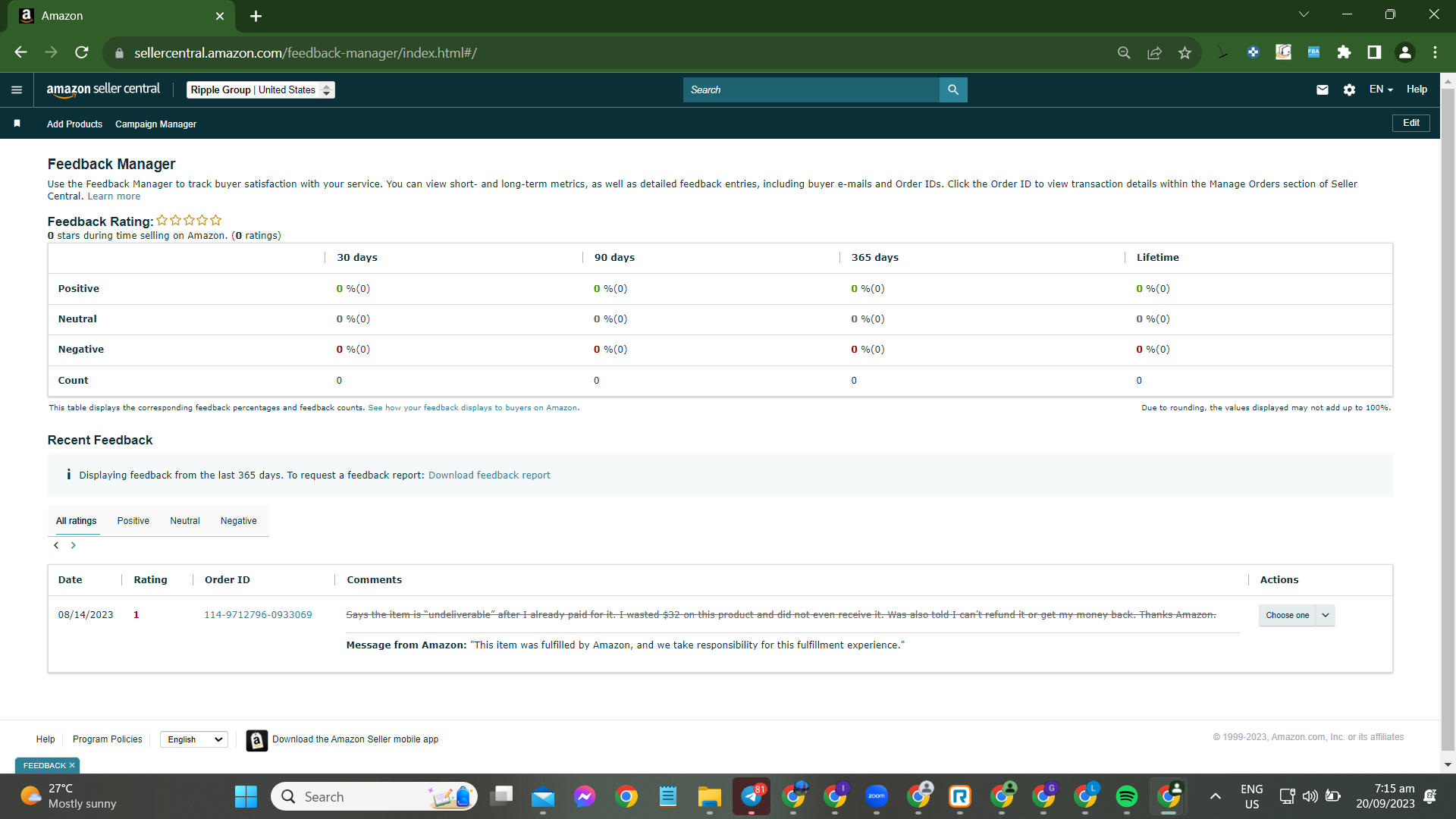Open Zoom from the taskbar

pos(877,796)
